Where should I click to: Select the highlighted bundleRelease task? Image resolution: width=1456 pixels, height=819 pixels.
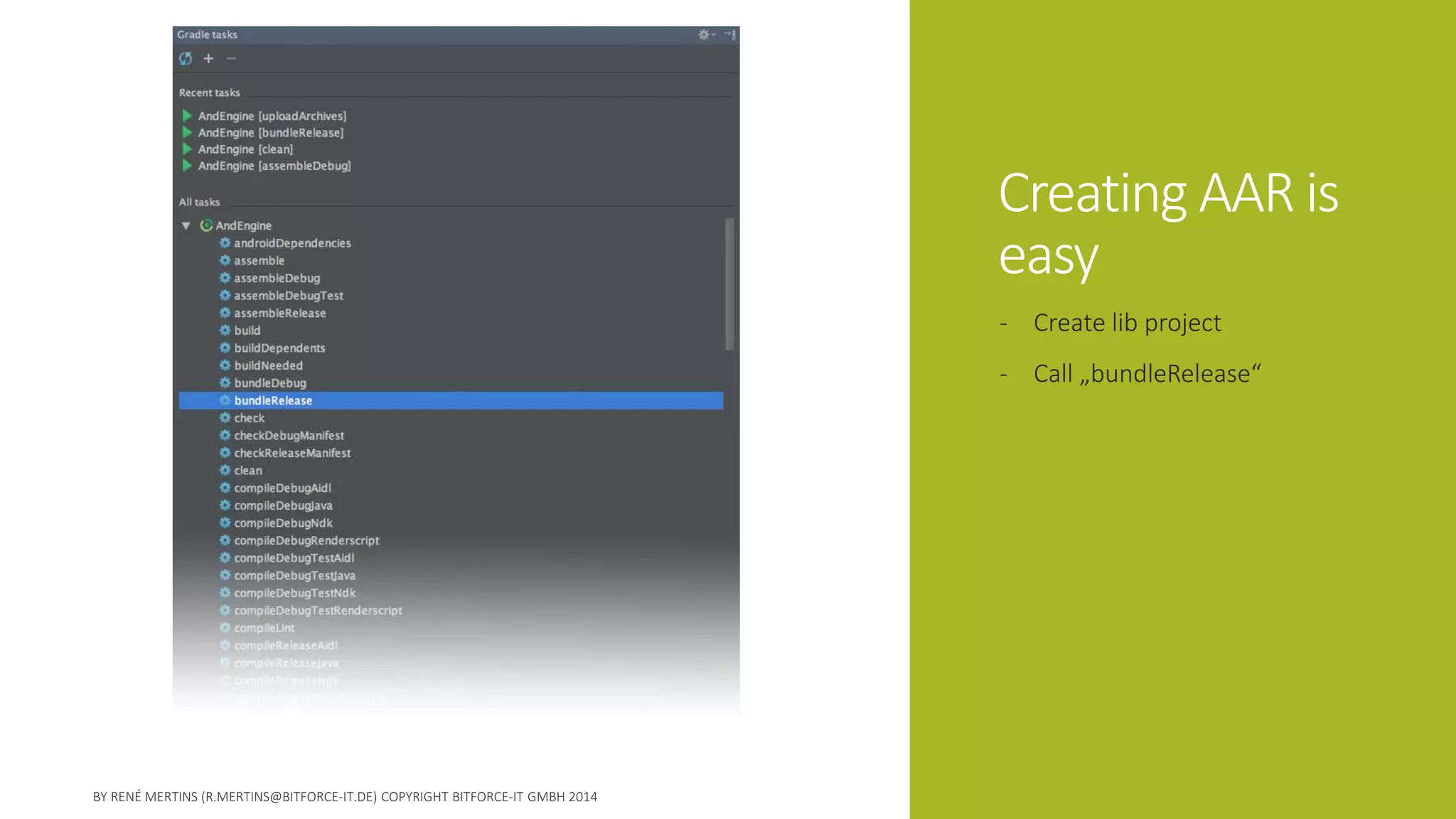pyautogui.click(x=451, y=400)
